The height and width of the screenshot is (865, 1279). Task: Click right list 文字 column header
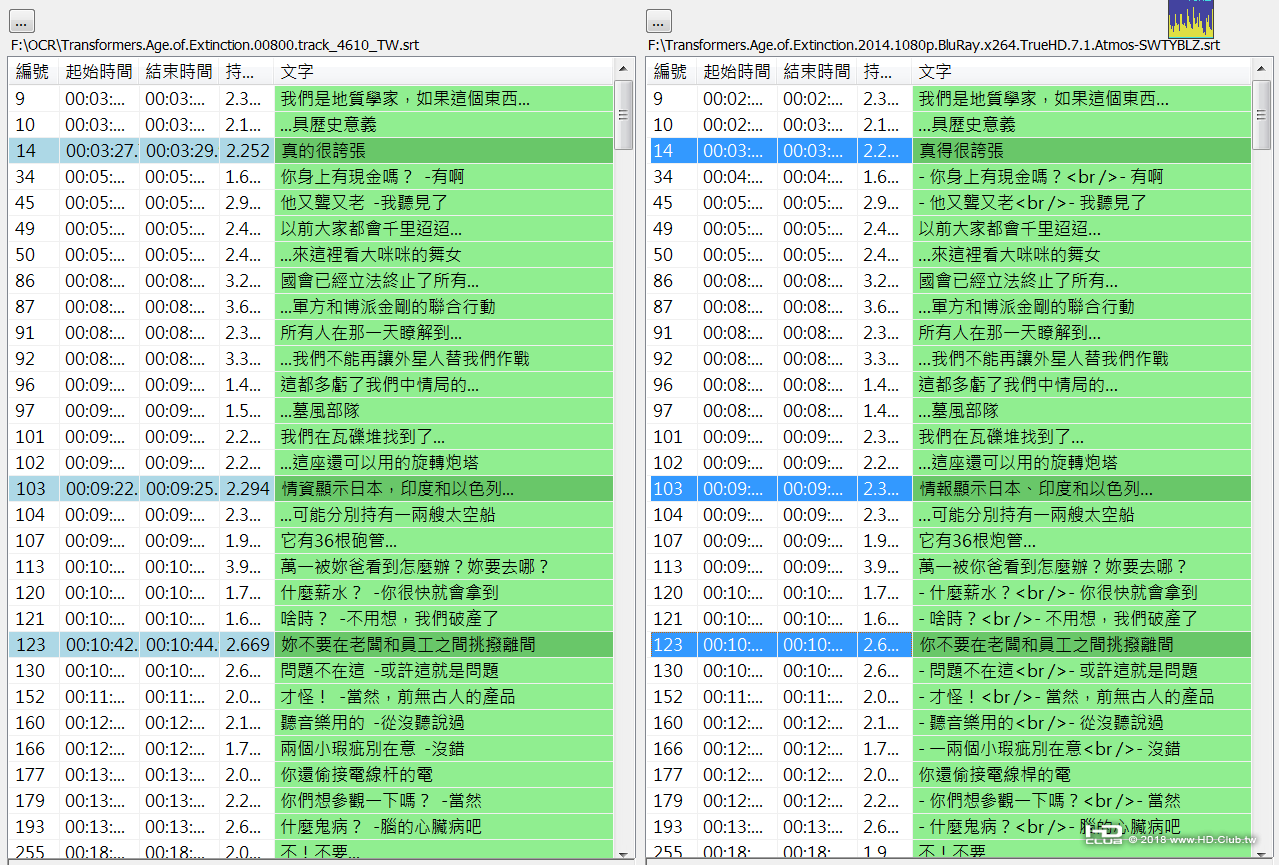(1081, 72)
